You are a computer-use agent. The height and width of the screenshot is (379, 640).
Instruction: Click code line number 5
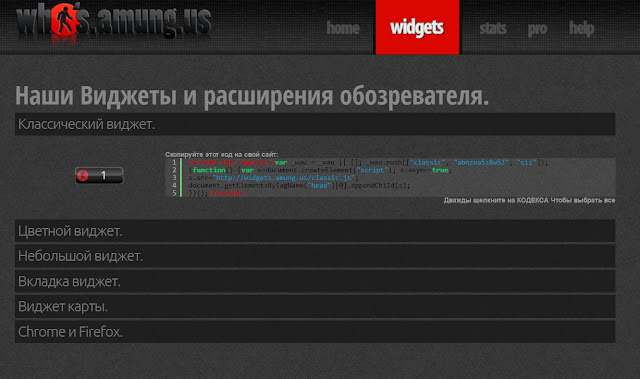(174, 193)
